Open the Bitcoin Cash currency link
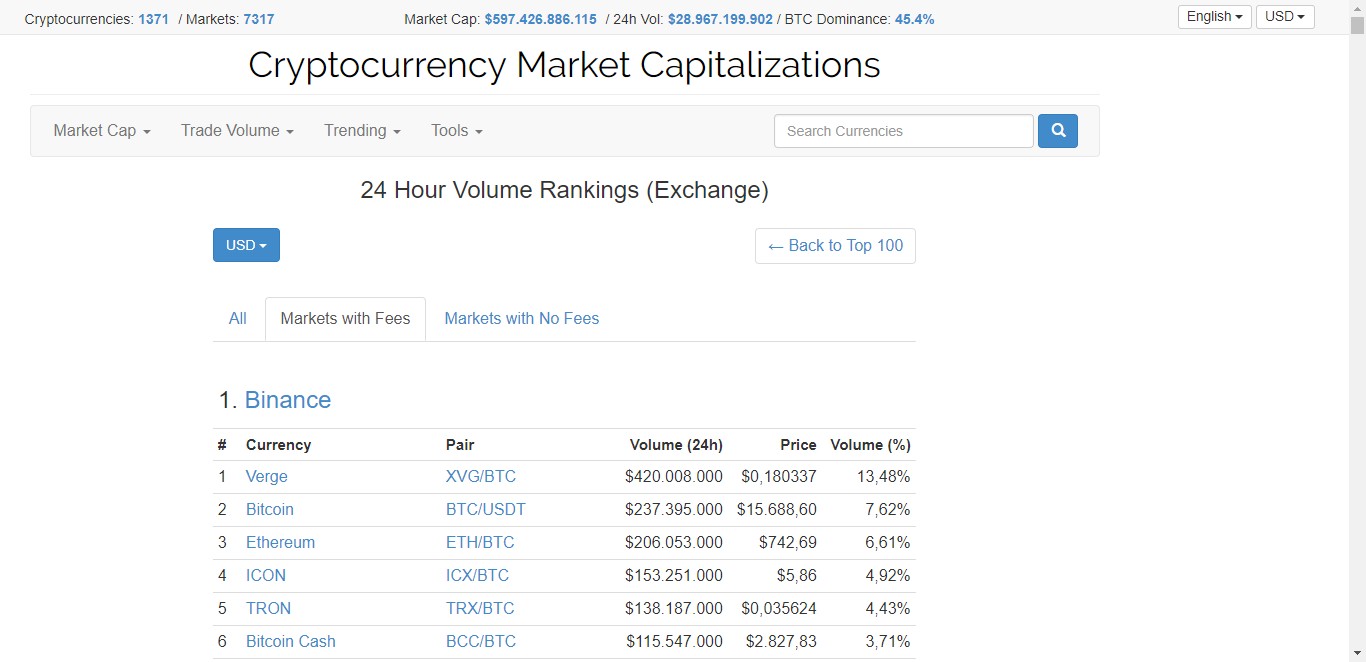The height and width of the screenshot is (662, 1366). coord(291,642)
